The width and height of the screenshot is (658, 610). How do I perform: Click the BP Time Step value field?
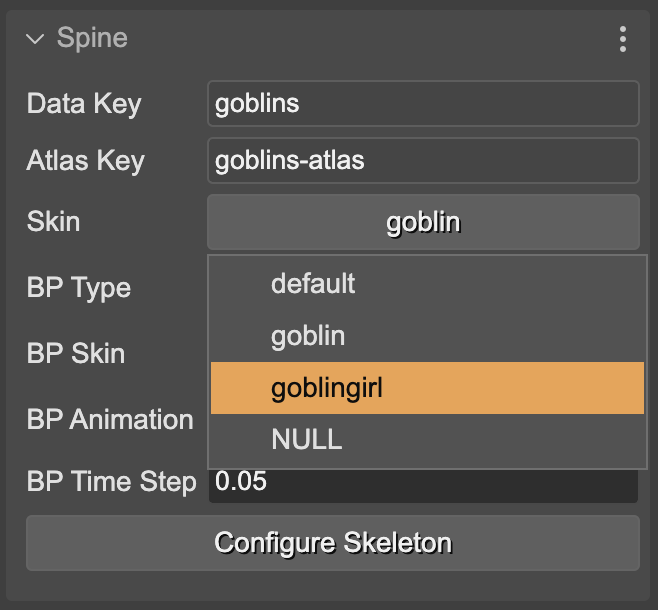tap(422, 482)
